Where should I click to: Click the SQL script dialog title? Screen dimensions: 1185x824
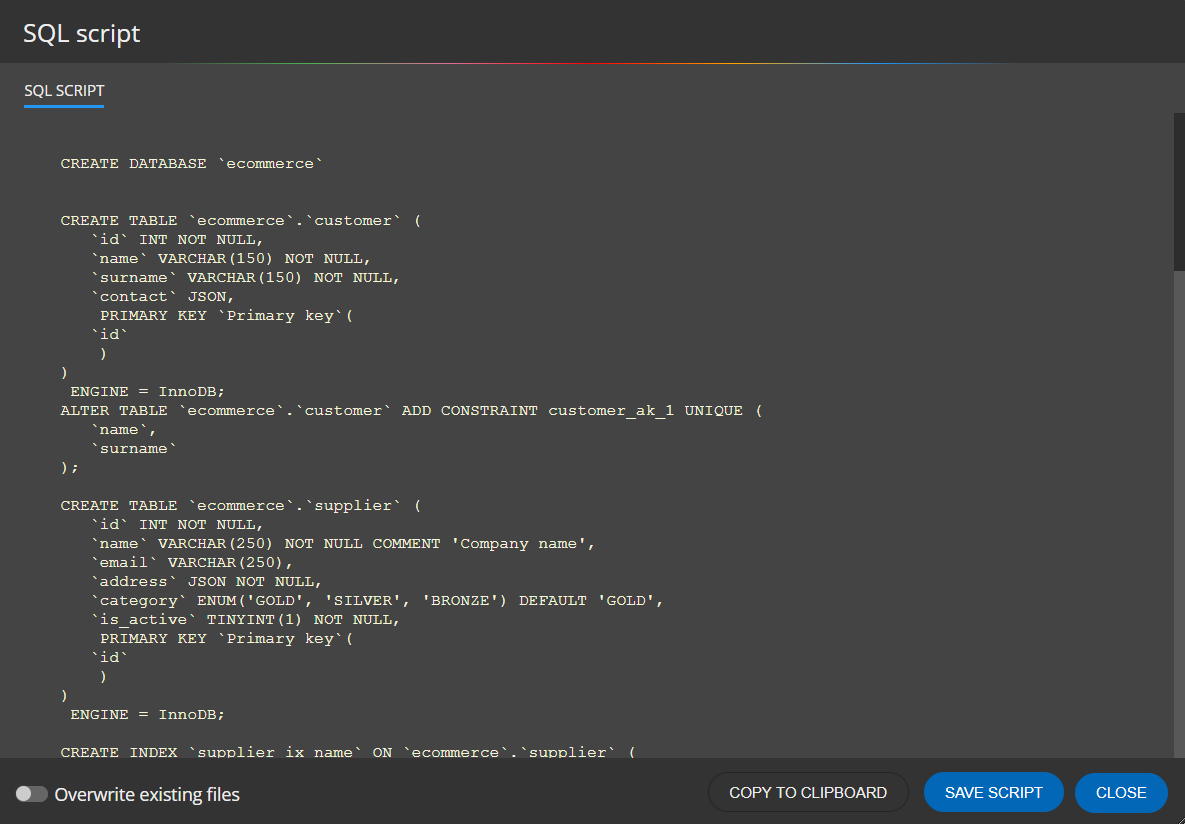click(x=82, y=33)
